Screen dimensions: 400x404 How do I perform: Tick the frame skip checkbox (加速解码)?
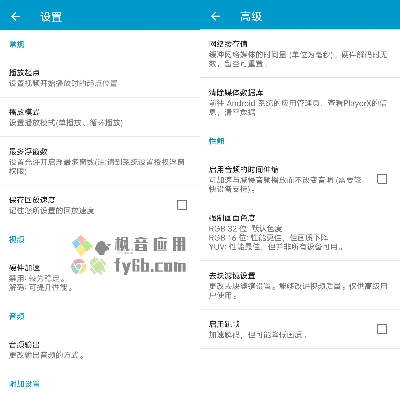click(382, 329)
